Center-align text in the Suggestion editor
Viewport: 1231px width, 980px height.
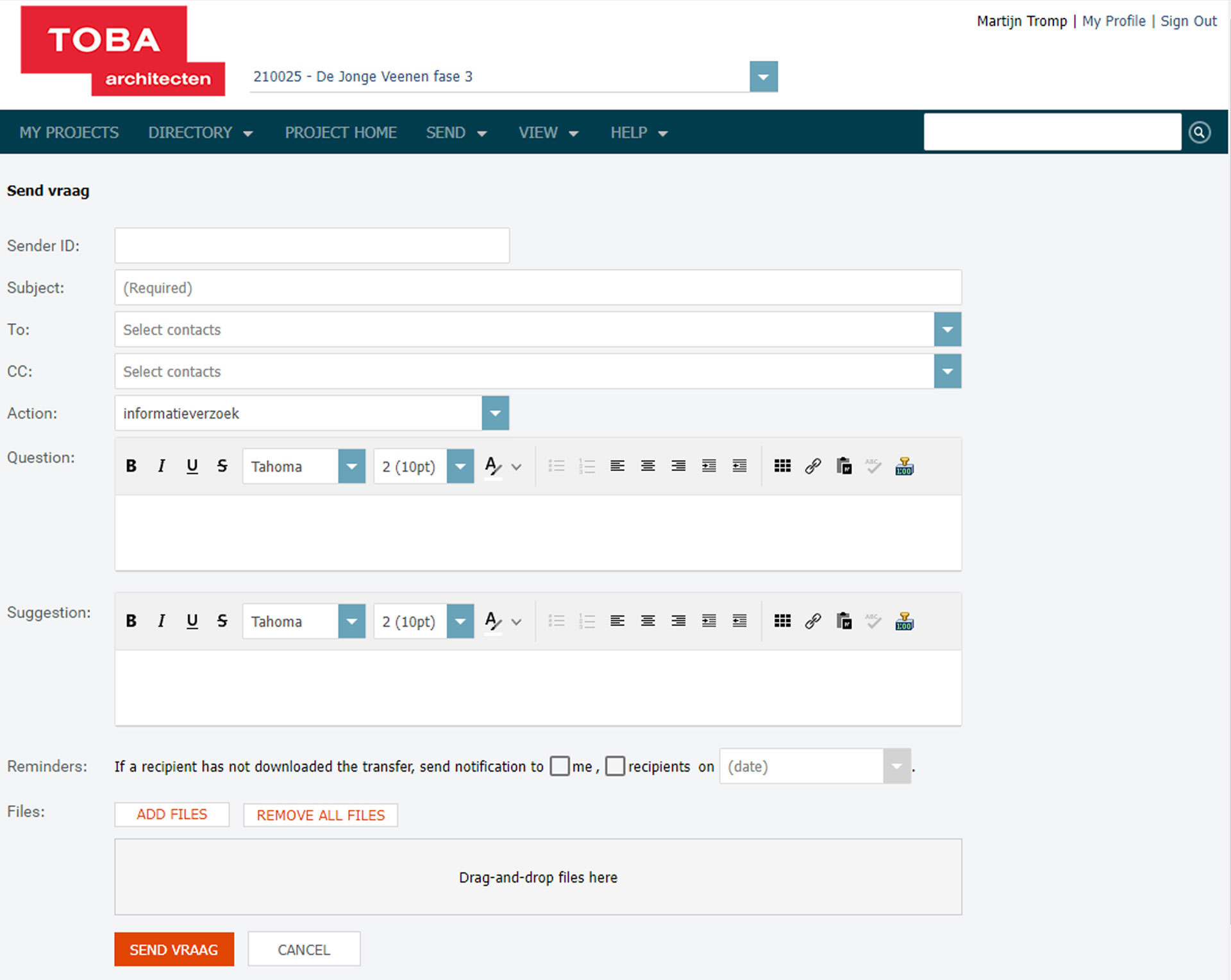tap(648, 620)
